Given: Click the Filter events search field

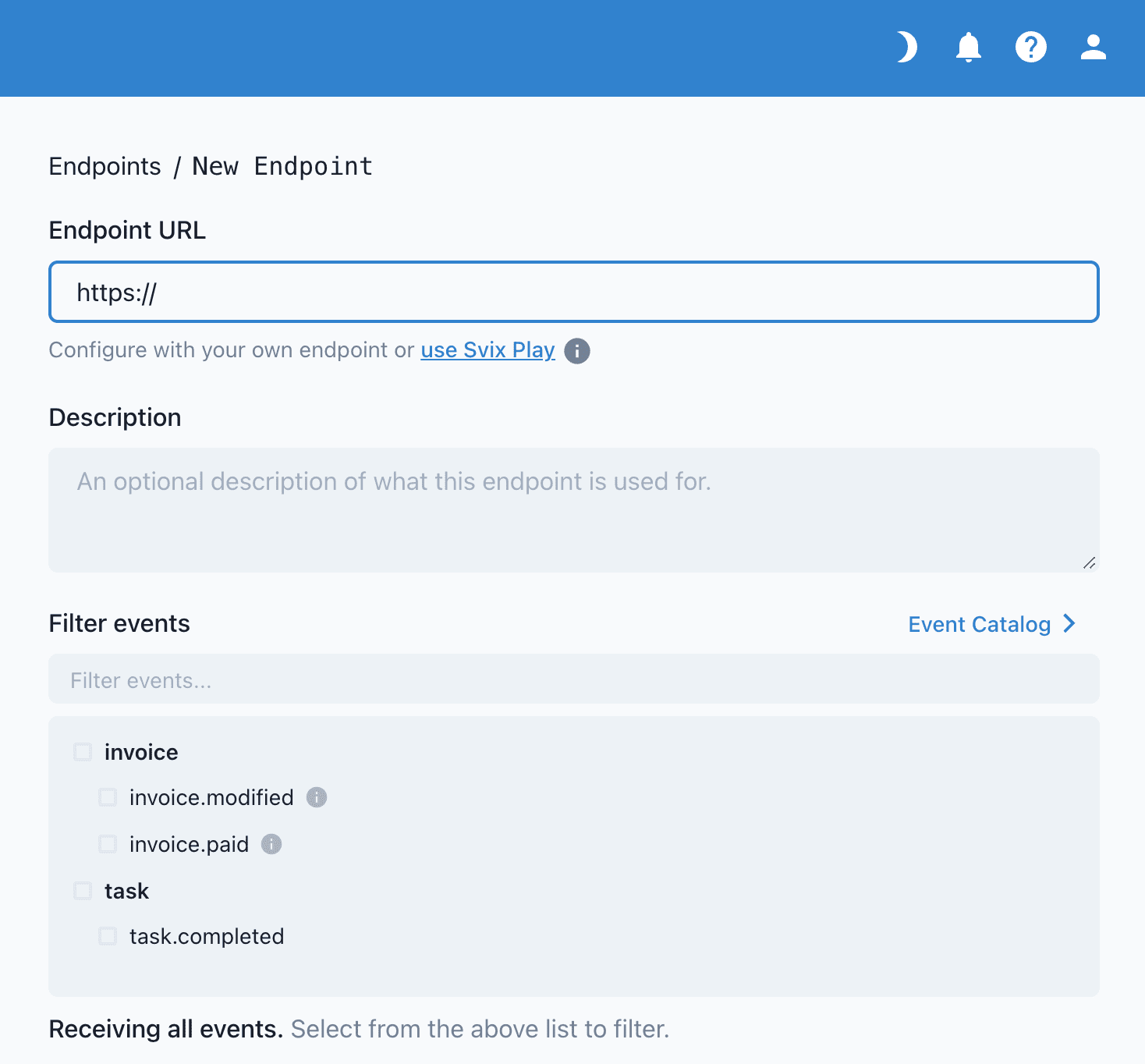Looking at the screenshot, I should coord(573,679).
